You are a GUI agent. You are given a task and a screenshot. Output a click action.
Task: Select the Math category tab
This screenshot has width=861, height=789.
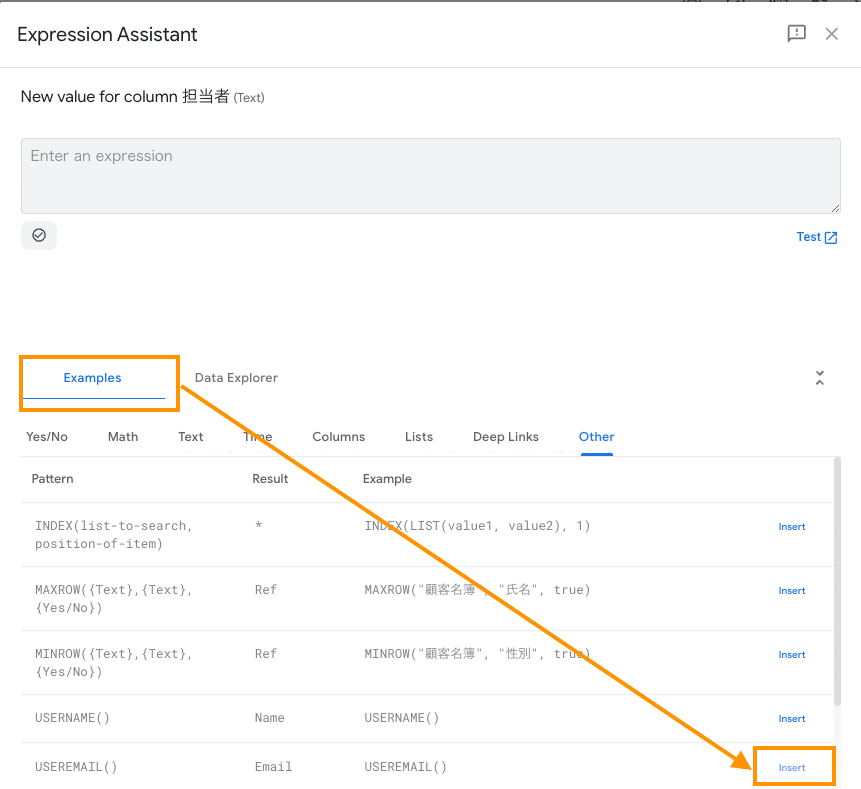(123, 437)
